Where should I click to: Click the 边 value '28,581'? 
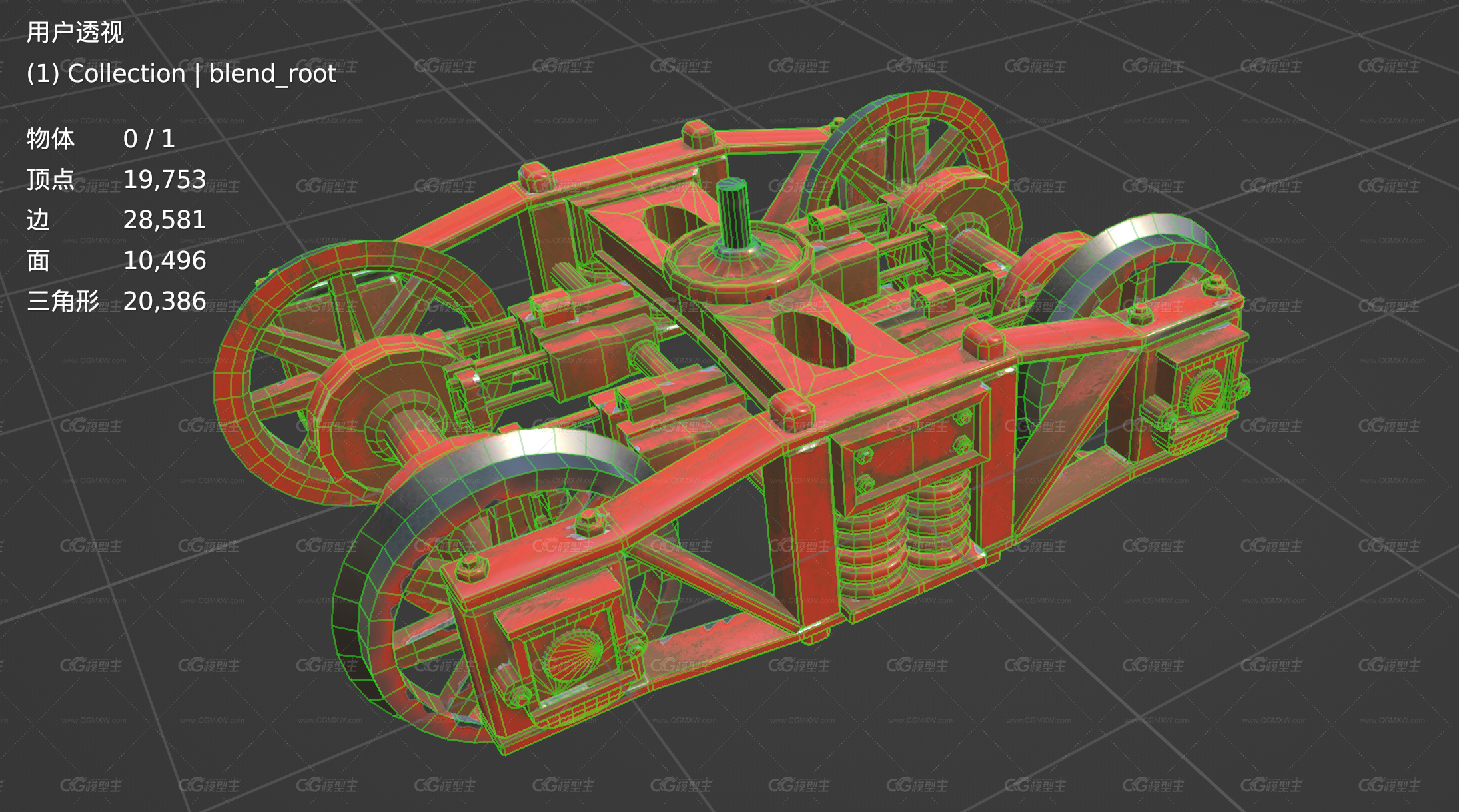pyautogui.click(x=165, y=220)
